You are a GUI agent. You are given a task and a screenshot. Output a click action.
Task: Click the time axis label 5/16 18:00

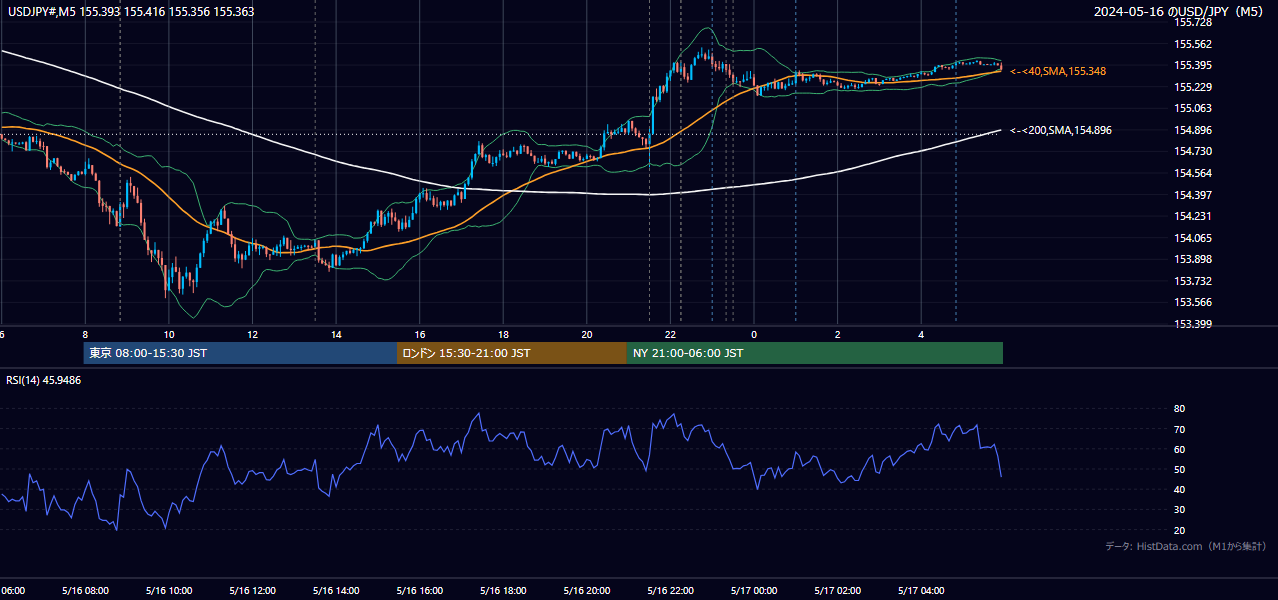(503, 591)
